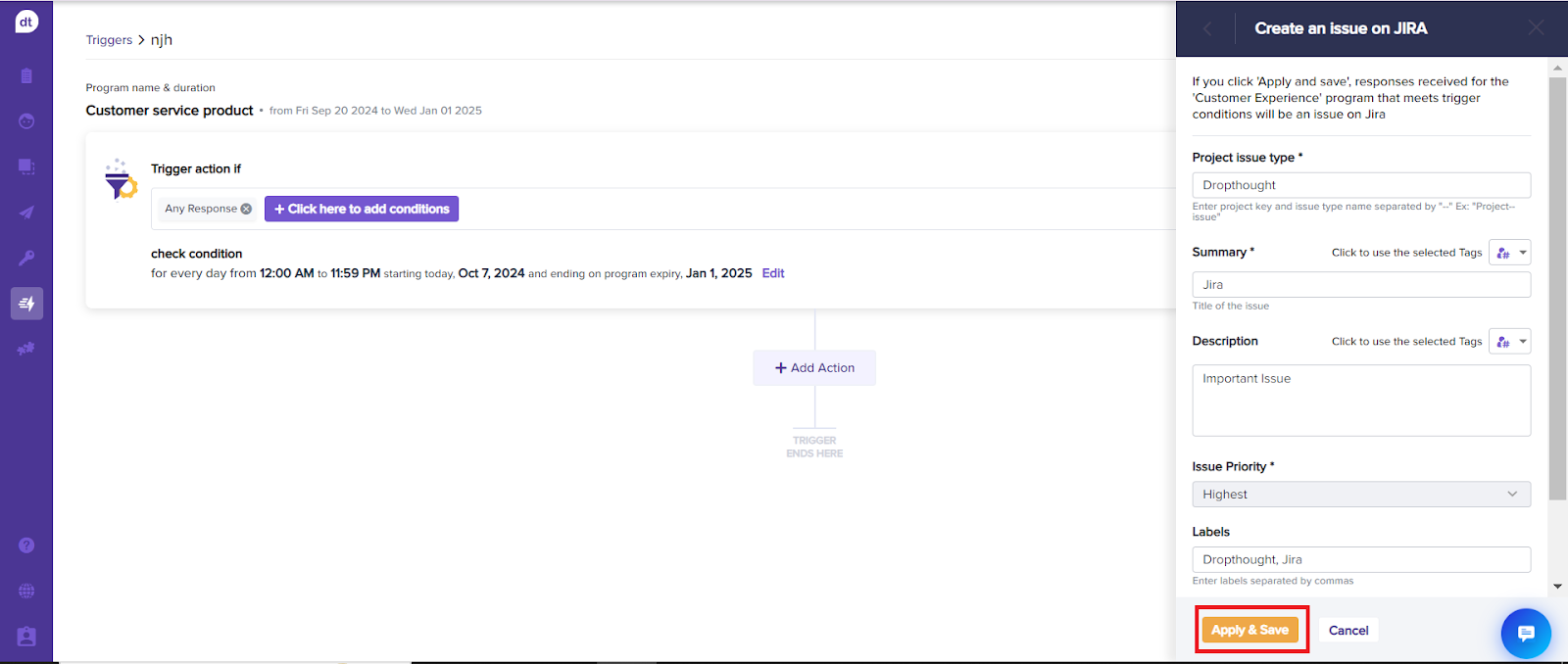Click the Add Action button
Viewport: 1568px width, 664px height.
[814, 368]
